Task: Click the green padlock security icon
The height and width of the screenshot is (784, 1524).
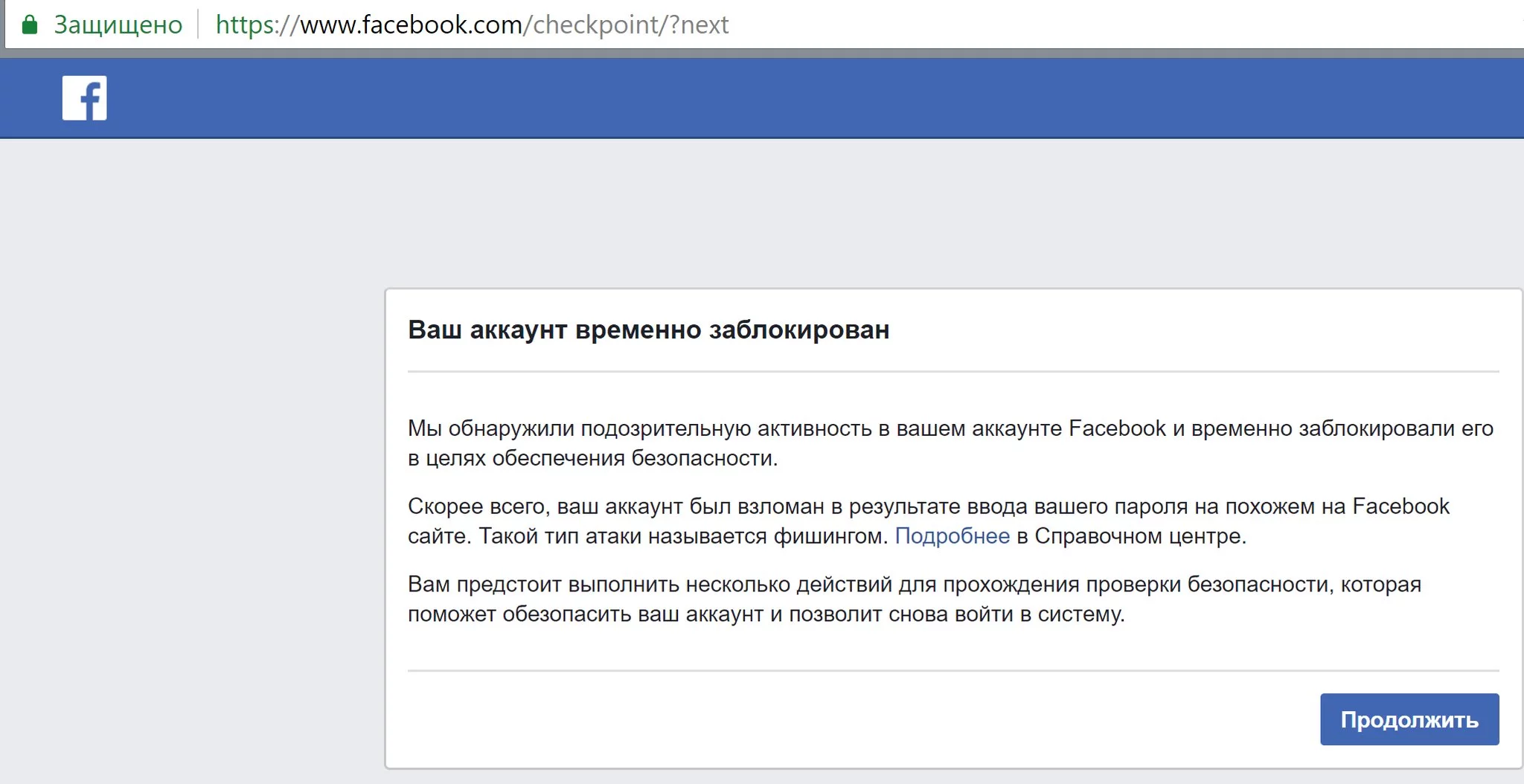Action: (x=30, y=25)
